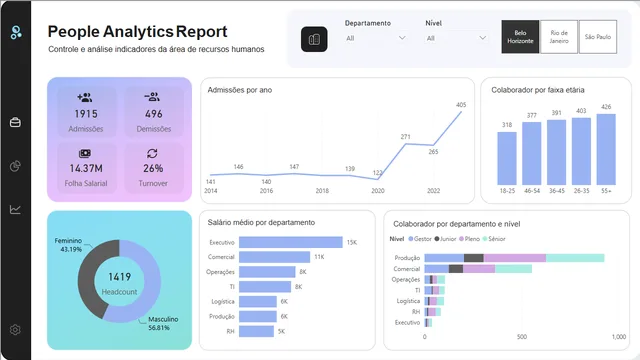Open the pie chart page in the sidebar
The image size is (640, 360).
[x=15, y=166]
